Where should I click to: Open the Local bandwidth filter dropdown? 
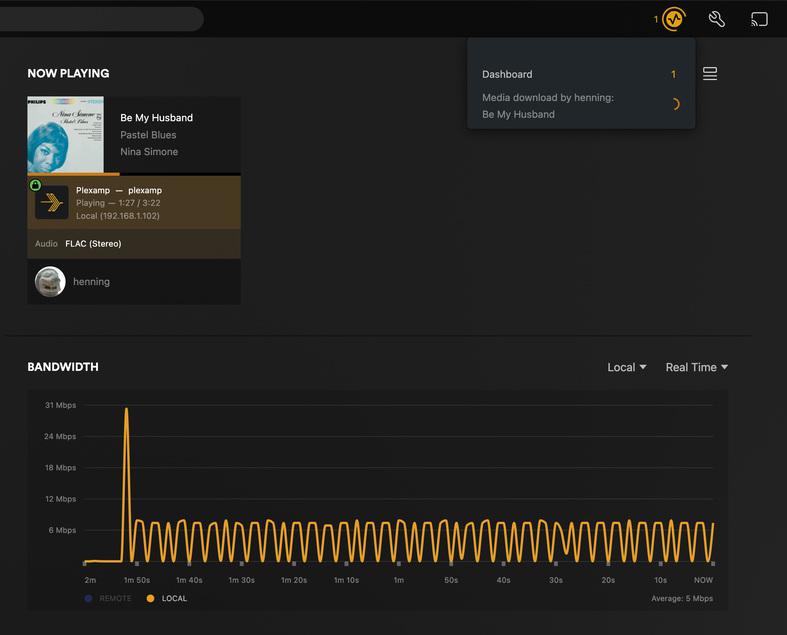[626, 367]
